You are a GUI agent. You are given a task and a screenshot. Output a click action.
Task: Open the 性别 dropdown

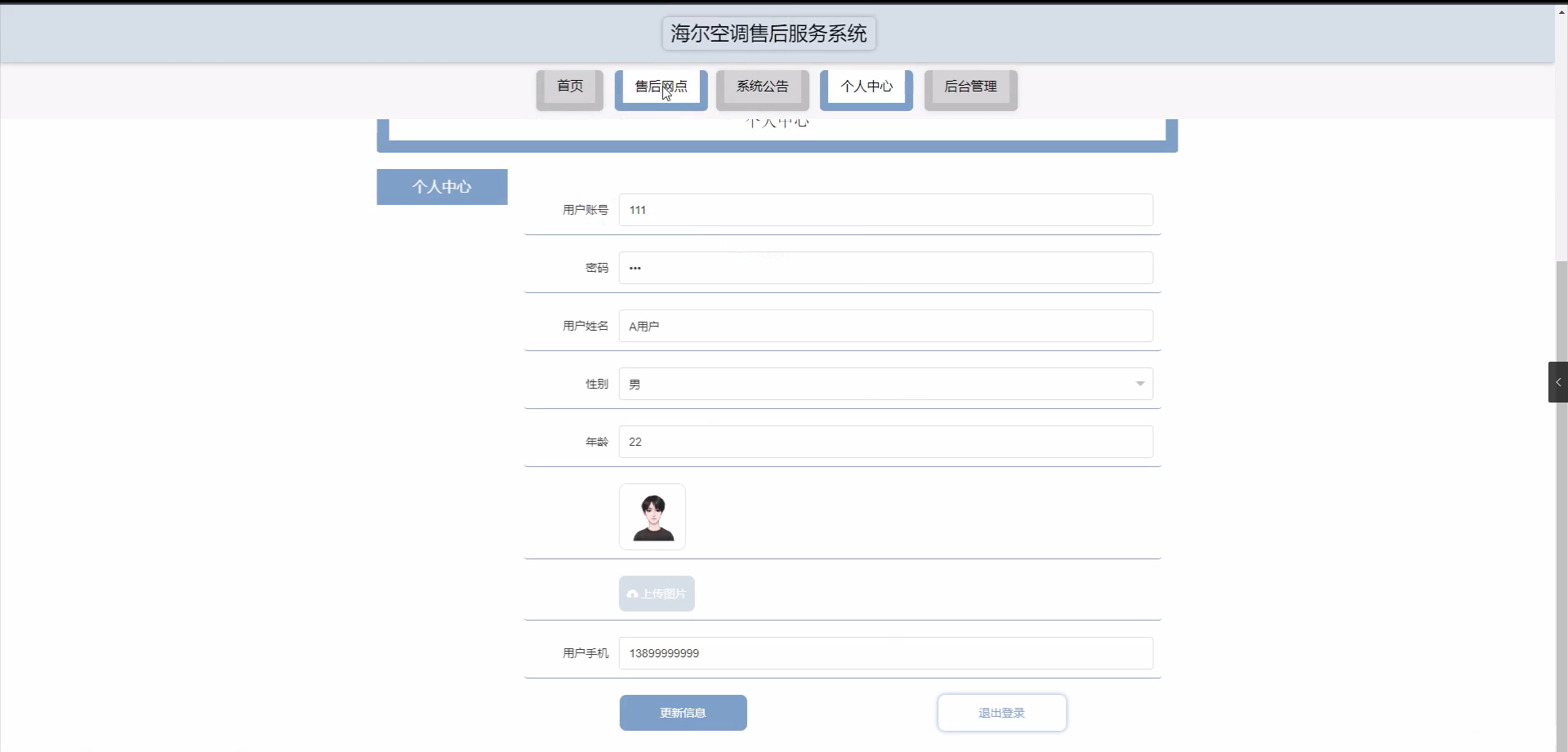point(885,384)
